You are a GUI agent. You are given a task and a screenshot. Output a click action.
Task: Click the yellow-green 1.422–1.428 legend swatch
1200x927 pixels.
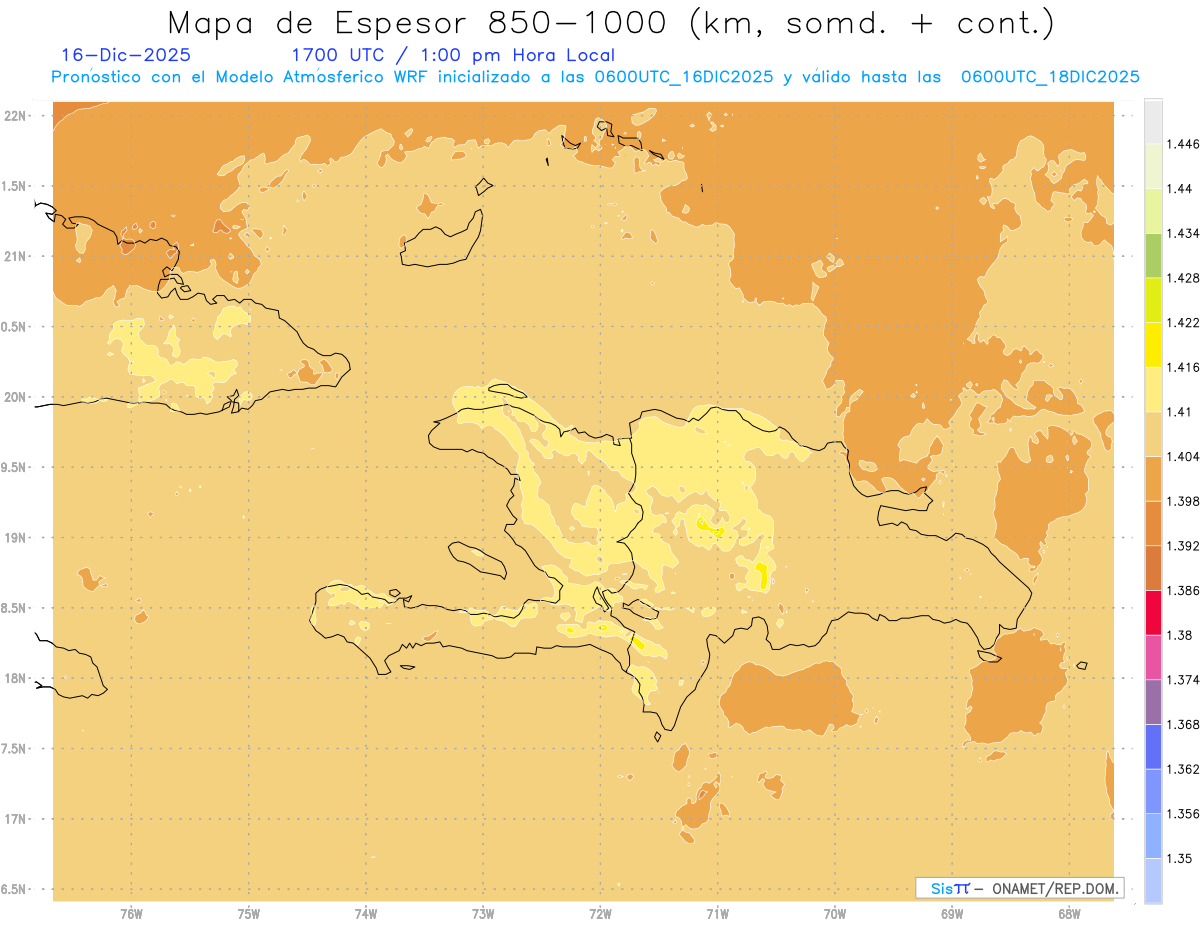pos(1153,300)
